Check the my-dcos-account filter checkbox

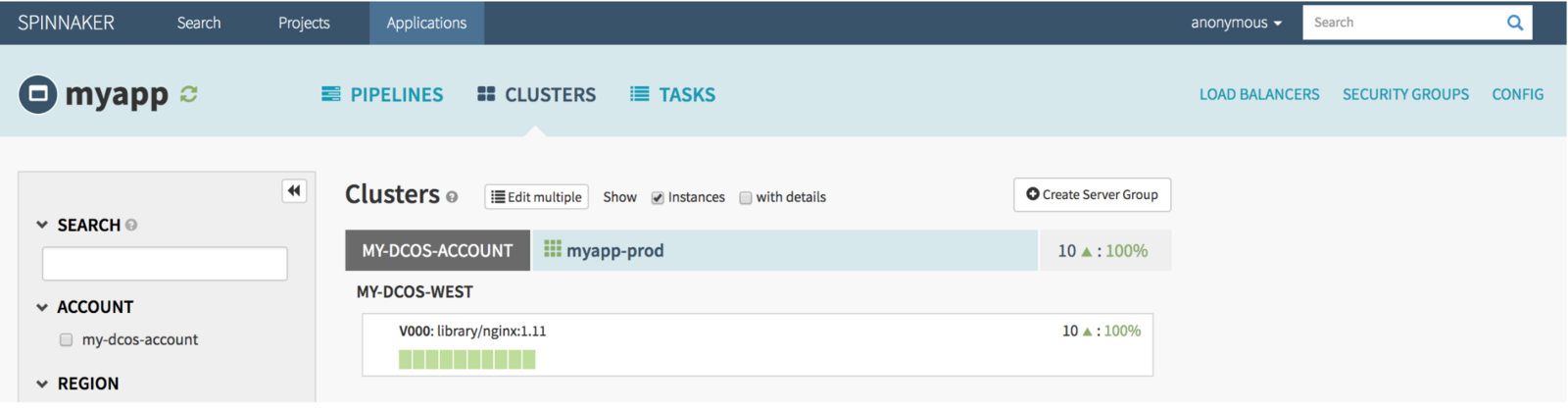[x=66, y=339]
